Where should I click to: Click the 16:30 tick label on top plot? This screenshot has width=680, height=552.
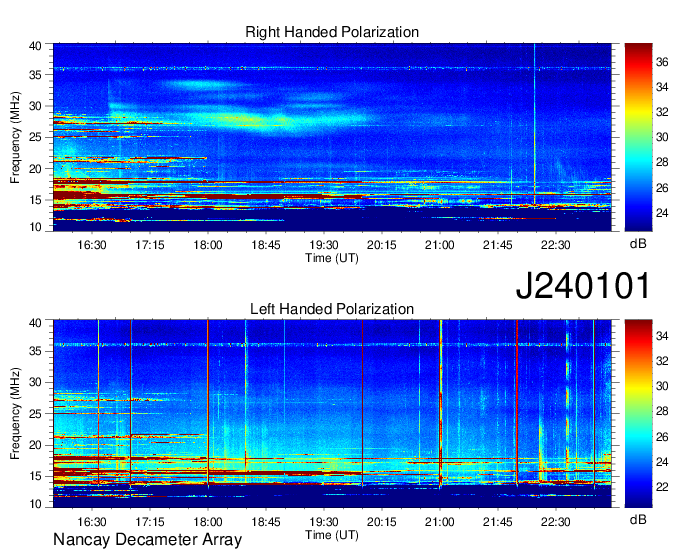(92, 245)
